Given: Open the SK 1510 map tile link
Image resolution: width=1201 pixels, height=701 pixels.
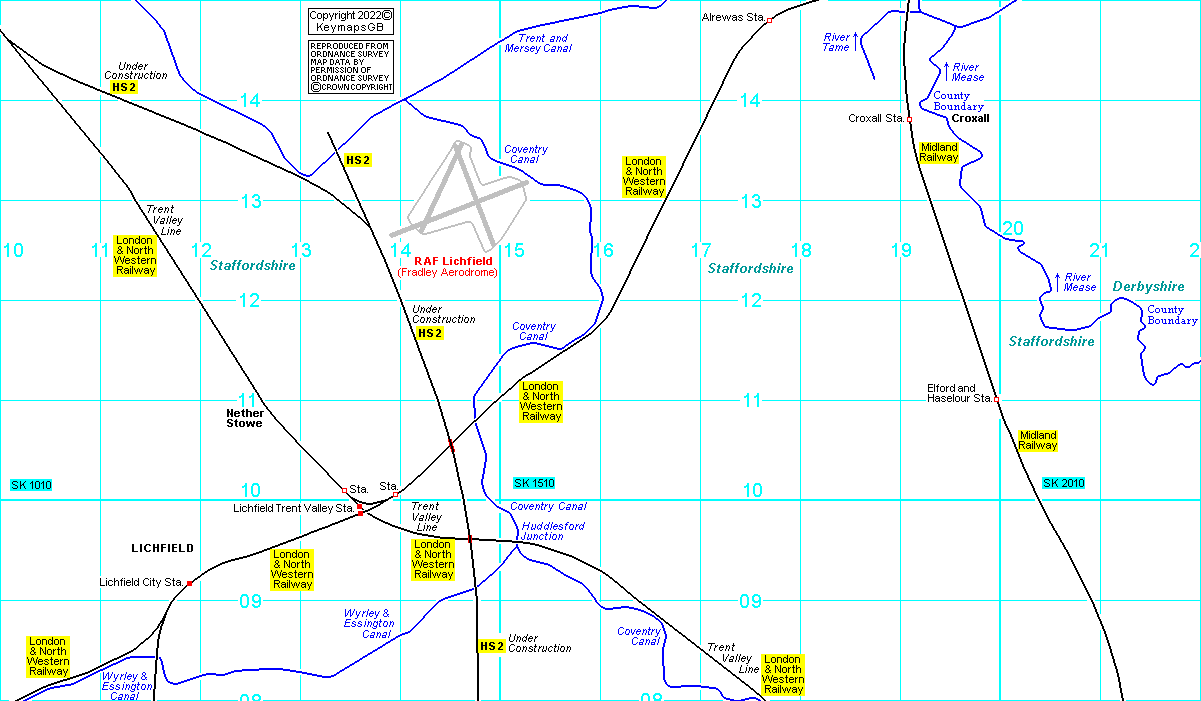Looking at the screenshot, I should [534, 483].
